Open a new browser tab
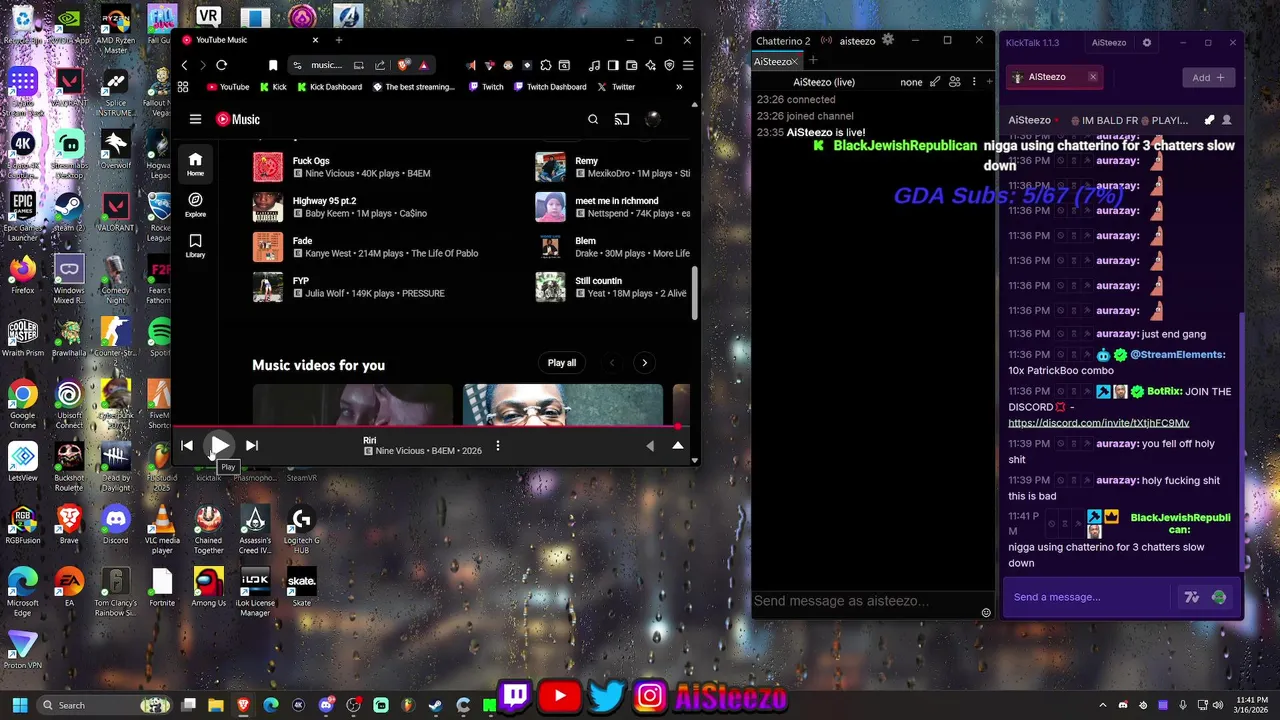1280x720 pixels. click(x=339, y=40)
